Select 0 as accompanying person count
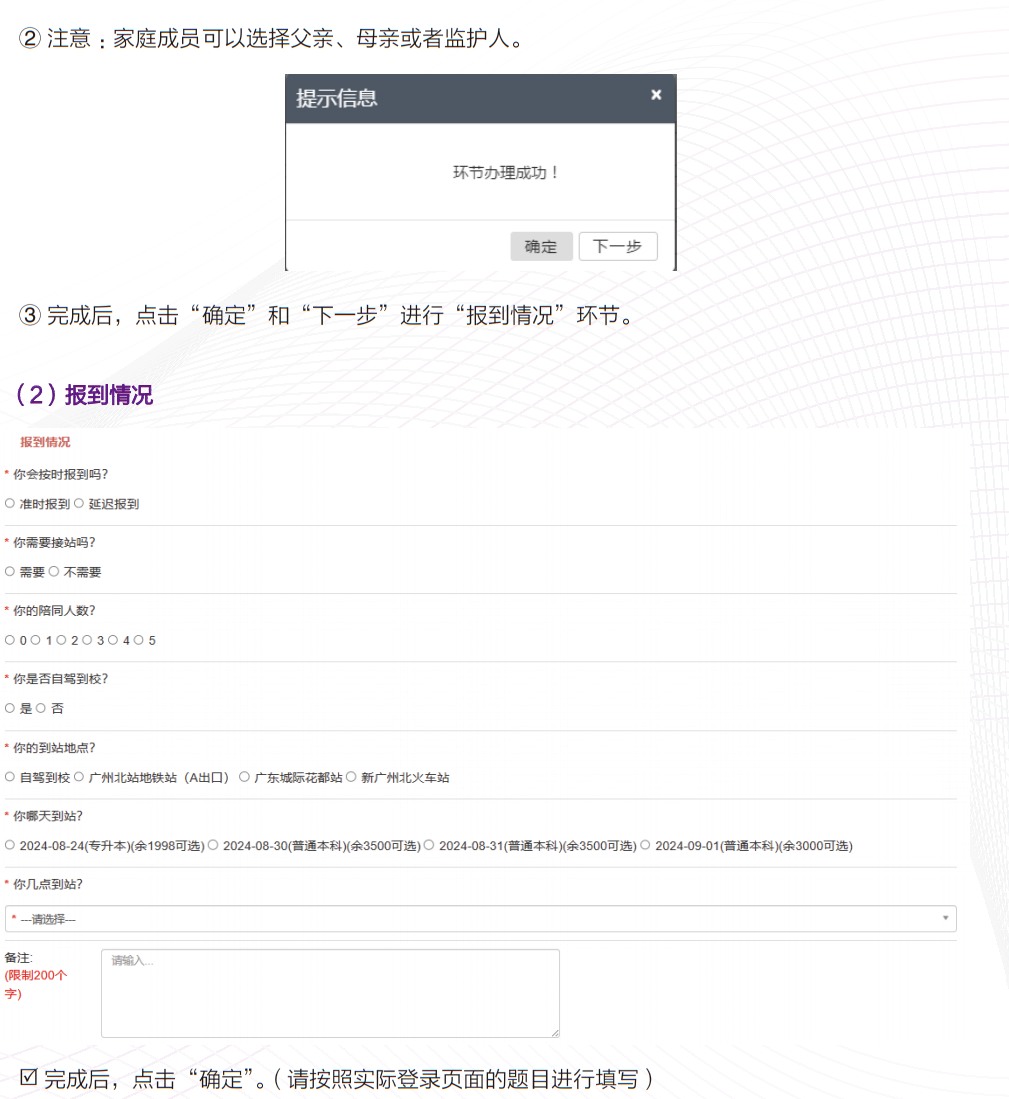The height and width of the screenshot is (1099, 1009). click(x=12, y=640)
